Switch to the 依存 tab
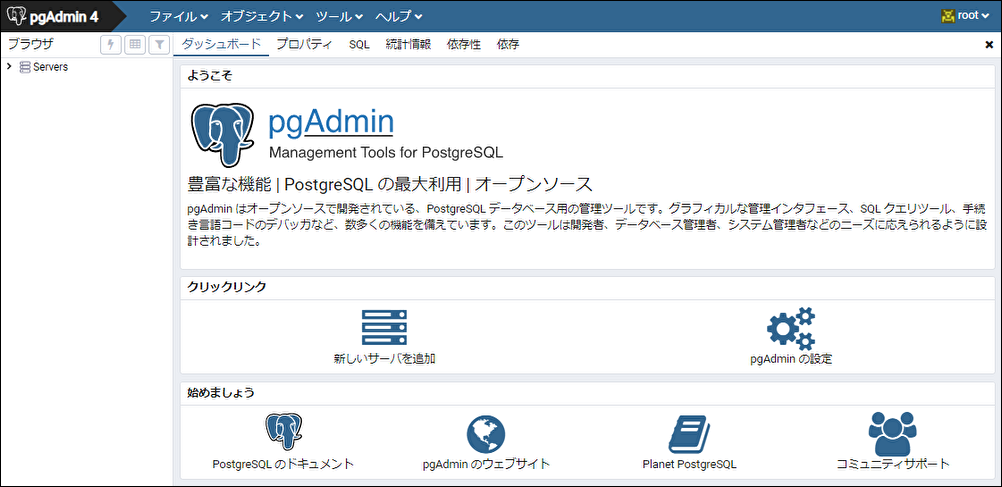The image size is (1002, 487). click(508, 45)
